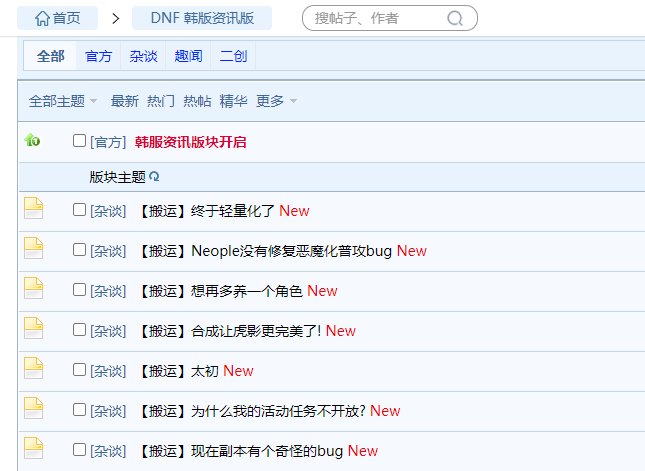Filter by 热门 threads

pyautogui.click(x=161, y=101)
